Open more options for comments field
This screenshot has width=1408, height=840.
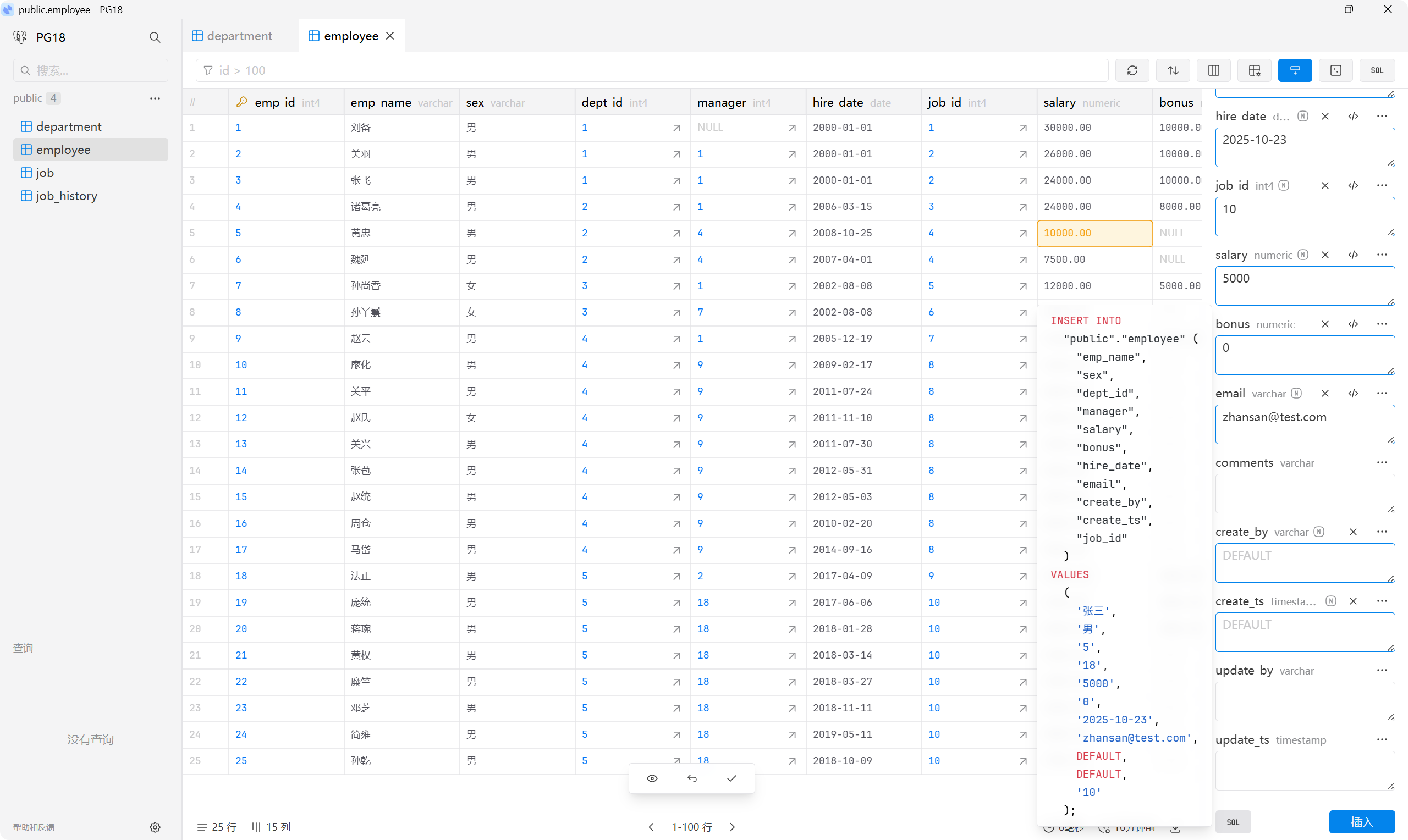1382,462
